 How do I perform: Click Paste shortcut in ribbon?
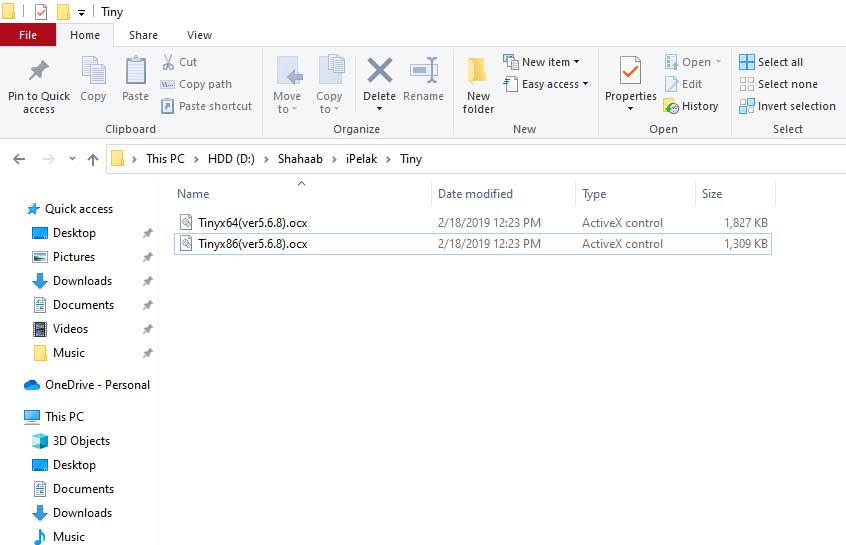point(207,106)
